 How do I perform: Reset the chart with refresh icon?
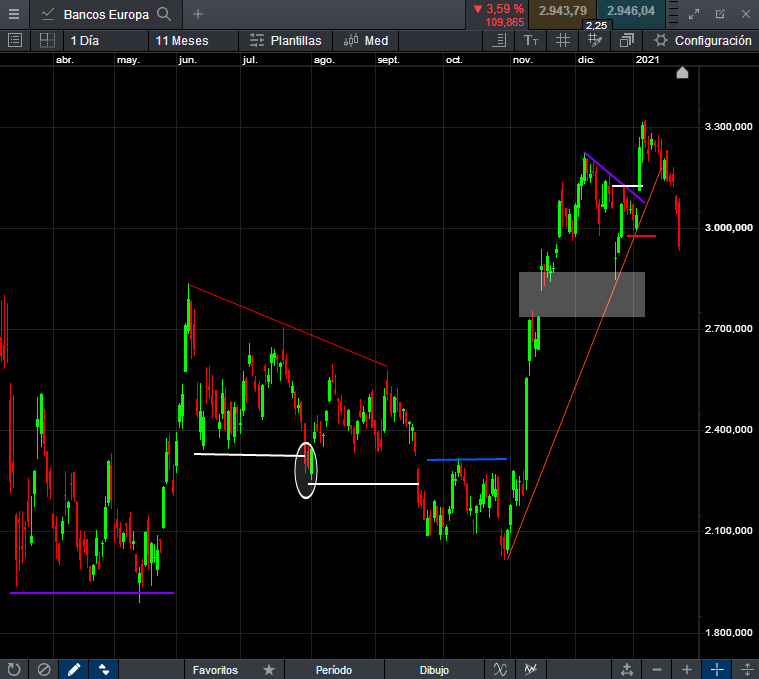click(14, 669)
